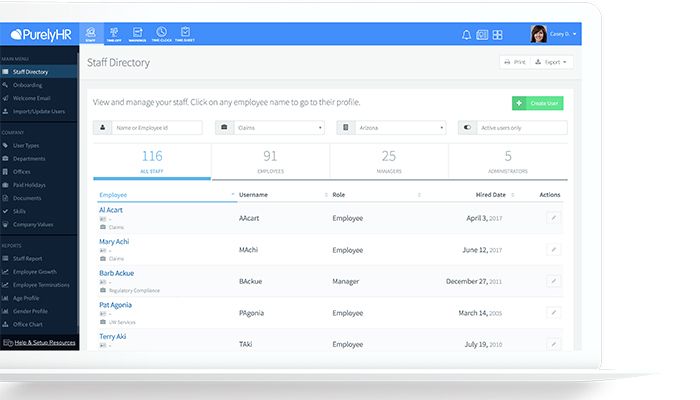
Task: Open Terry Aki's profile link
Action: coord(112,337)
